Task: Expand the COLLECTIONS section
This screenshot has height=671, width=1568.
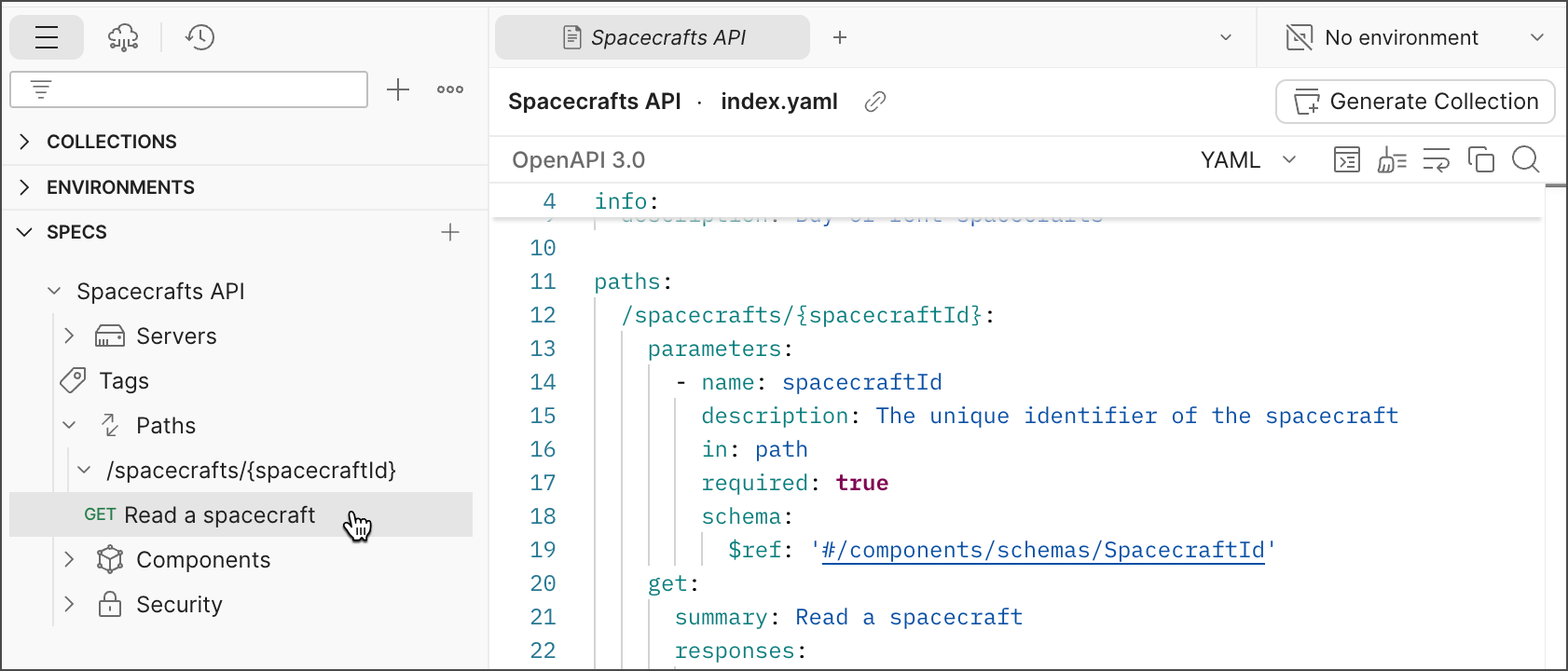Action: [25, 142]
